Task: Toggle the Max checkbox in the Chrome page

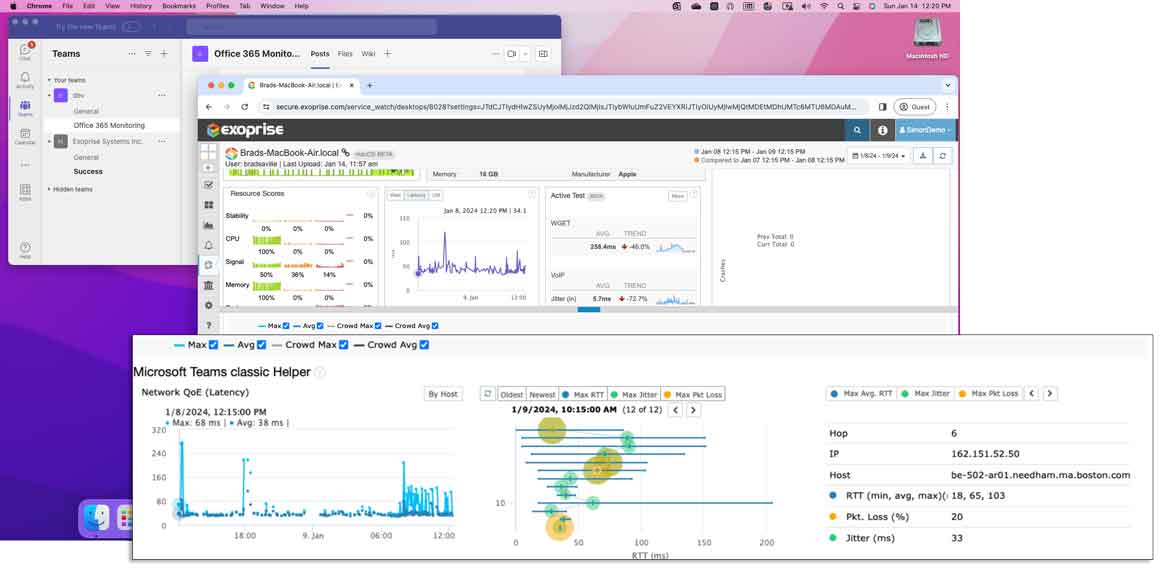Action: click(286, 325)
